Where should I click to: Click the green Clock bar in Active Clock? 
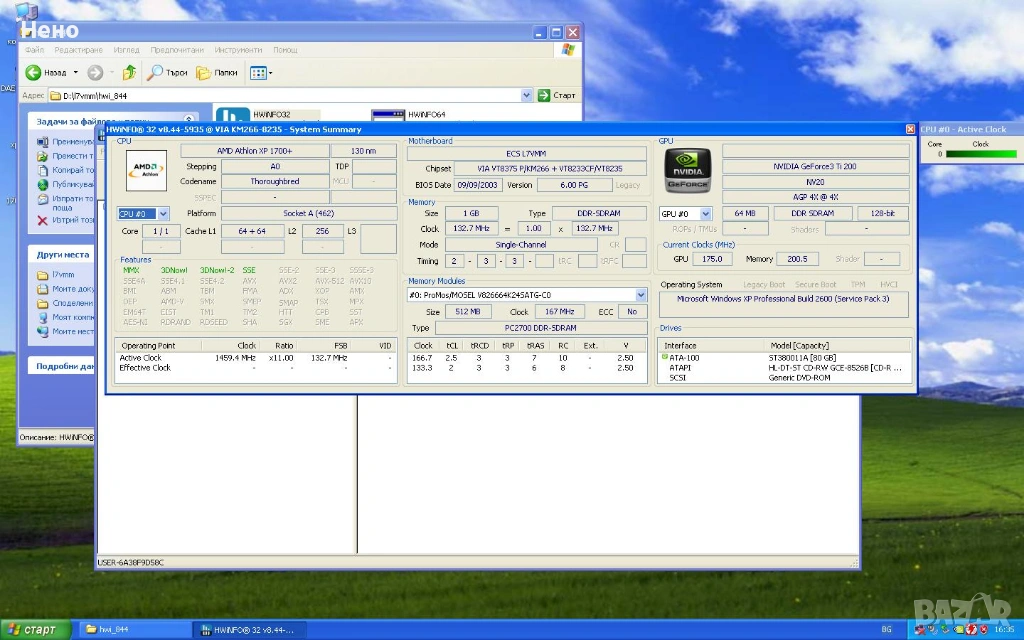coord(980,154)
